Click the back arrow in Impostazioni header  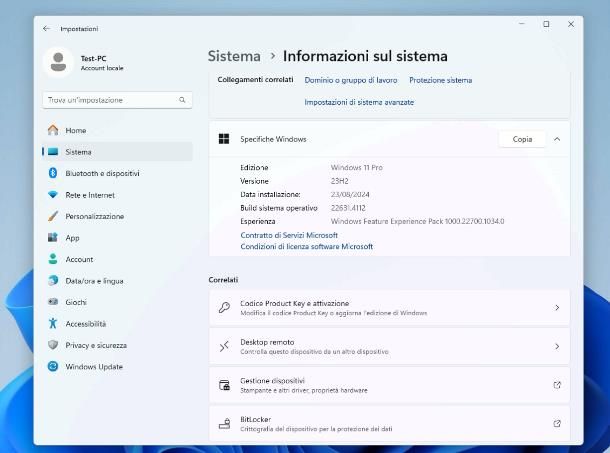point(46,28)
